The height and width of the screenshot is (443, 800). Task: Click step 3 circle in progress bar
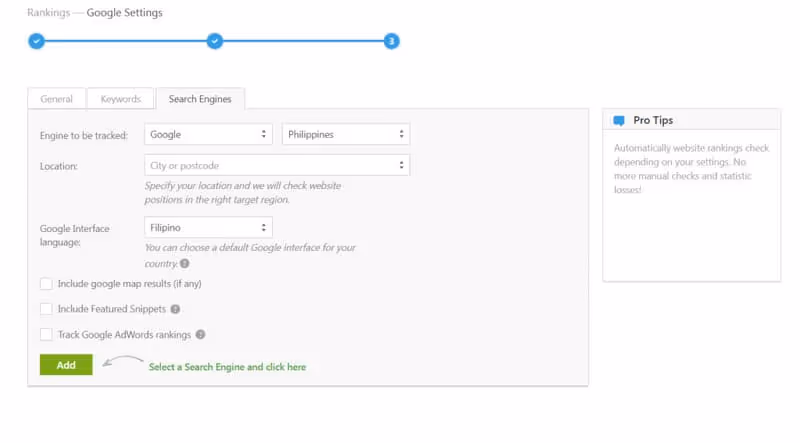(x=391, y=41)
